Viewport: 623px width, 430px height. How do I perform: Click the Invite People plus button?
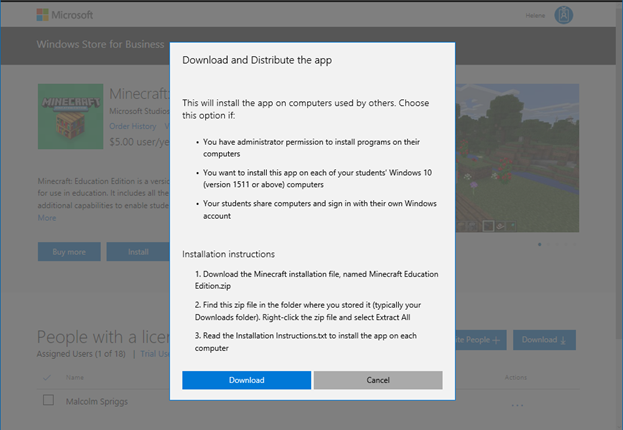click(x=481, y=340)
